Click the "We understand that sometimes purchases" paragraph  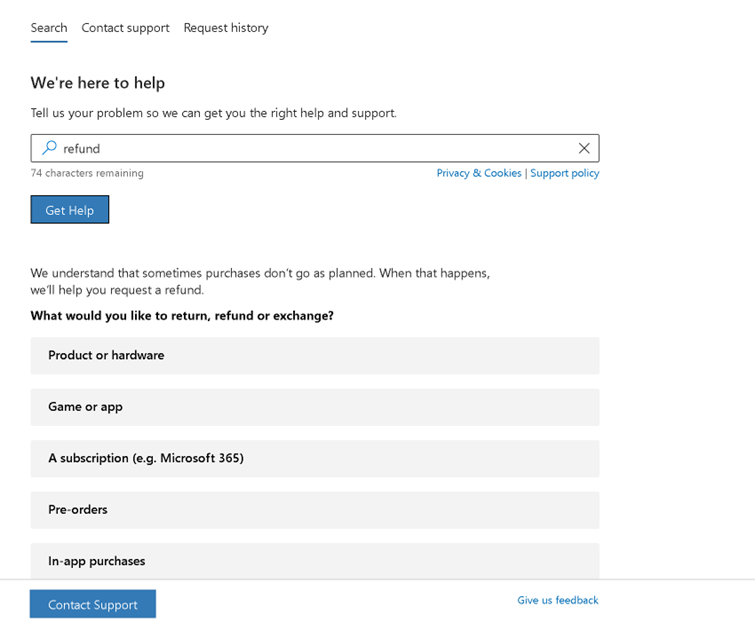point(260,281)
